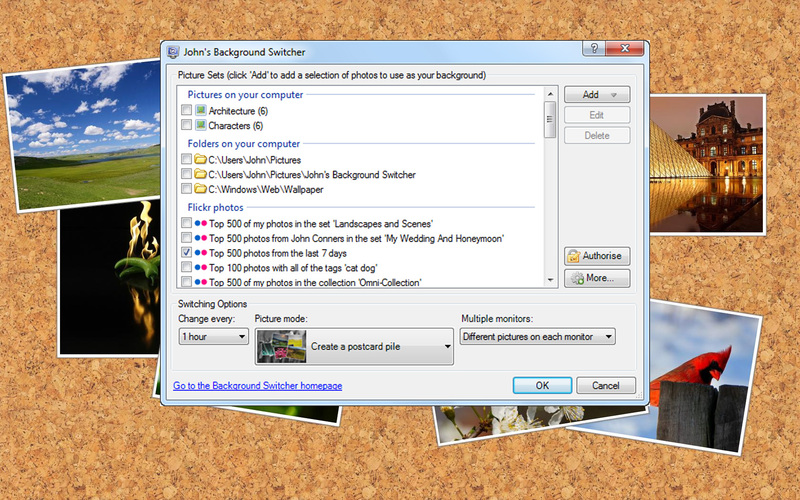Check the C:\Windows\Web\Wallpaper folder checkbox

coord(186,189)
